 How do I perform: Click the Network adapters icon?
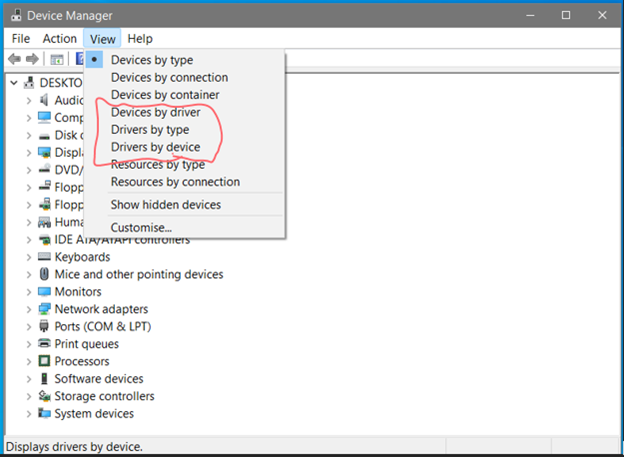tap(44, 309)
